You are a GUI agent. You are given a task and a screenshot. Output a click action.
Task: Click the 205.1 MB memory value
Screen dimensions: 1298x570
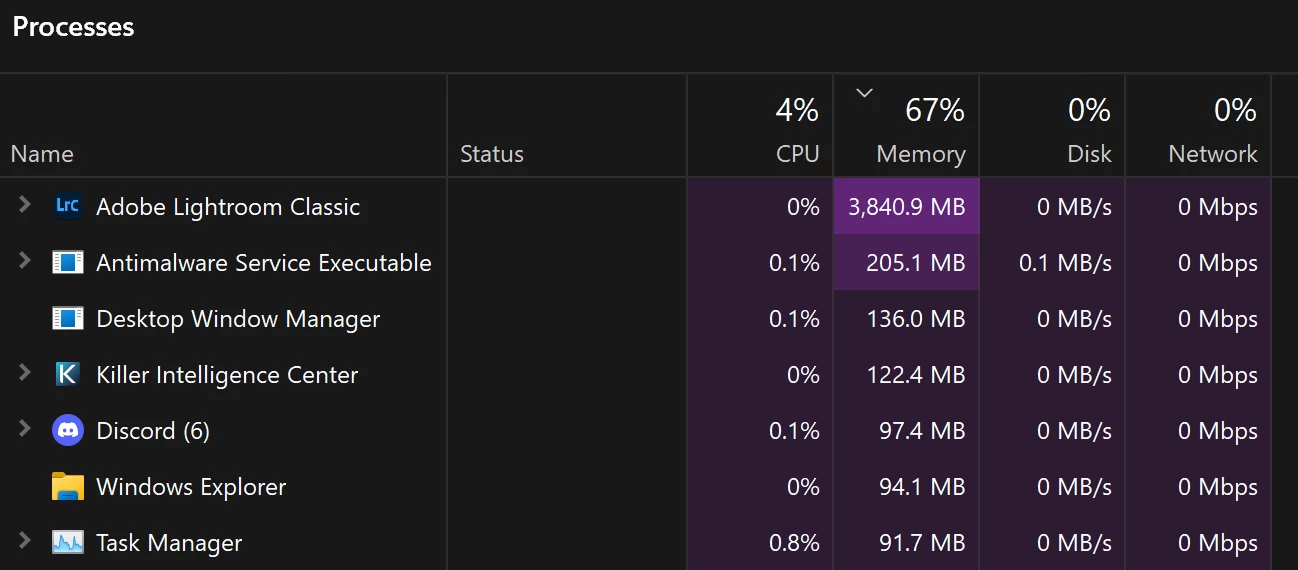pyautogui.click(x=916, y=263)
